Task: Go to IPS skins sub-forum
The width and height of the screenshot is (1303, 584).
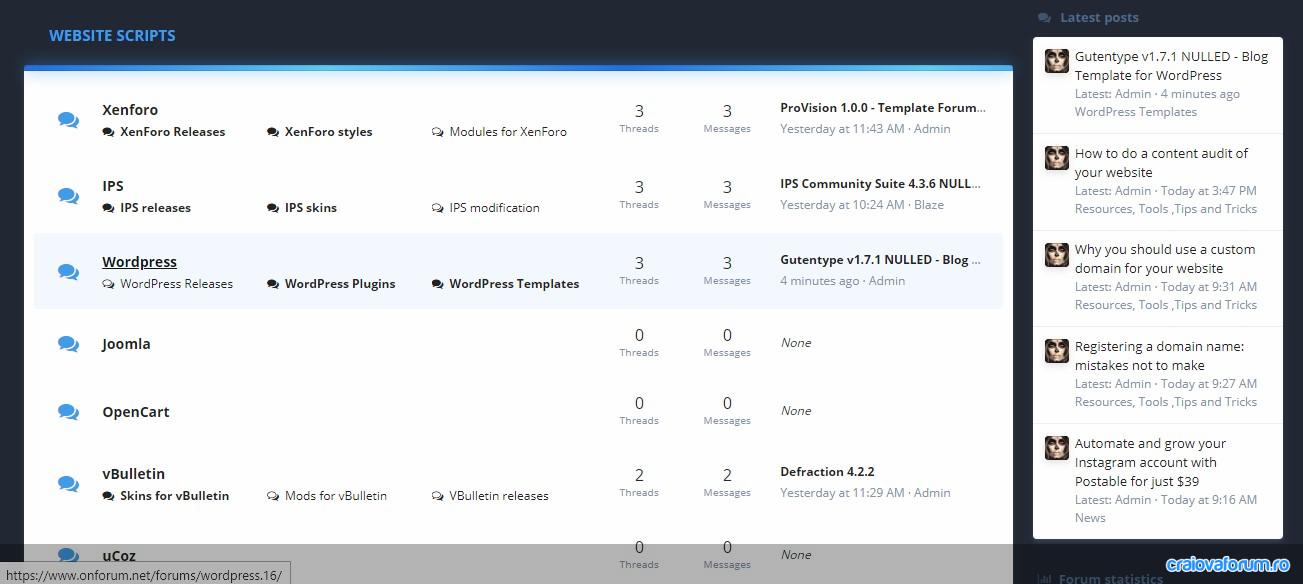Action: 311,208
